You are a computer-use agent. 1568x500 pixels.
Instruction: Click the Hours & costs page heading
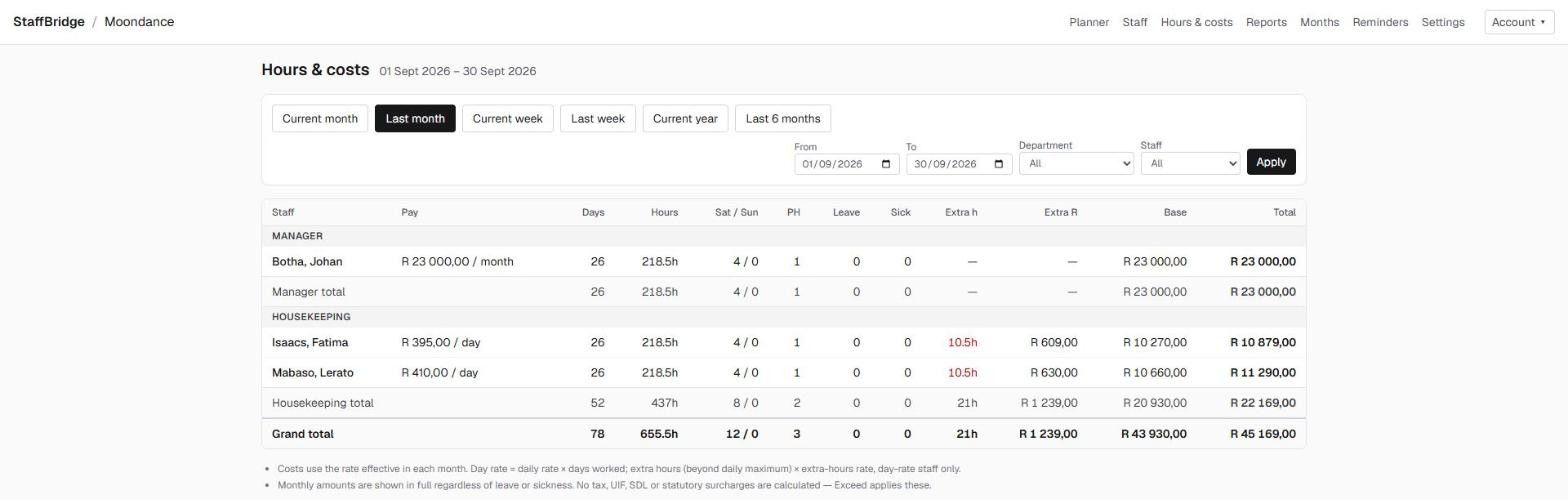(x=315, y=70)
